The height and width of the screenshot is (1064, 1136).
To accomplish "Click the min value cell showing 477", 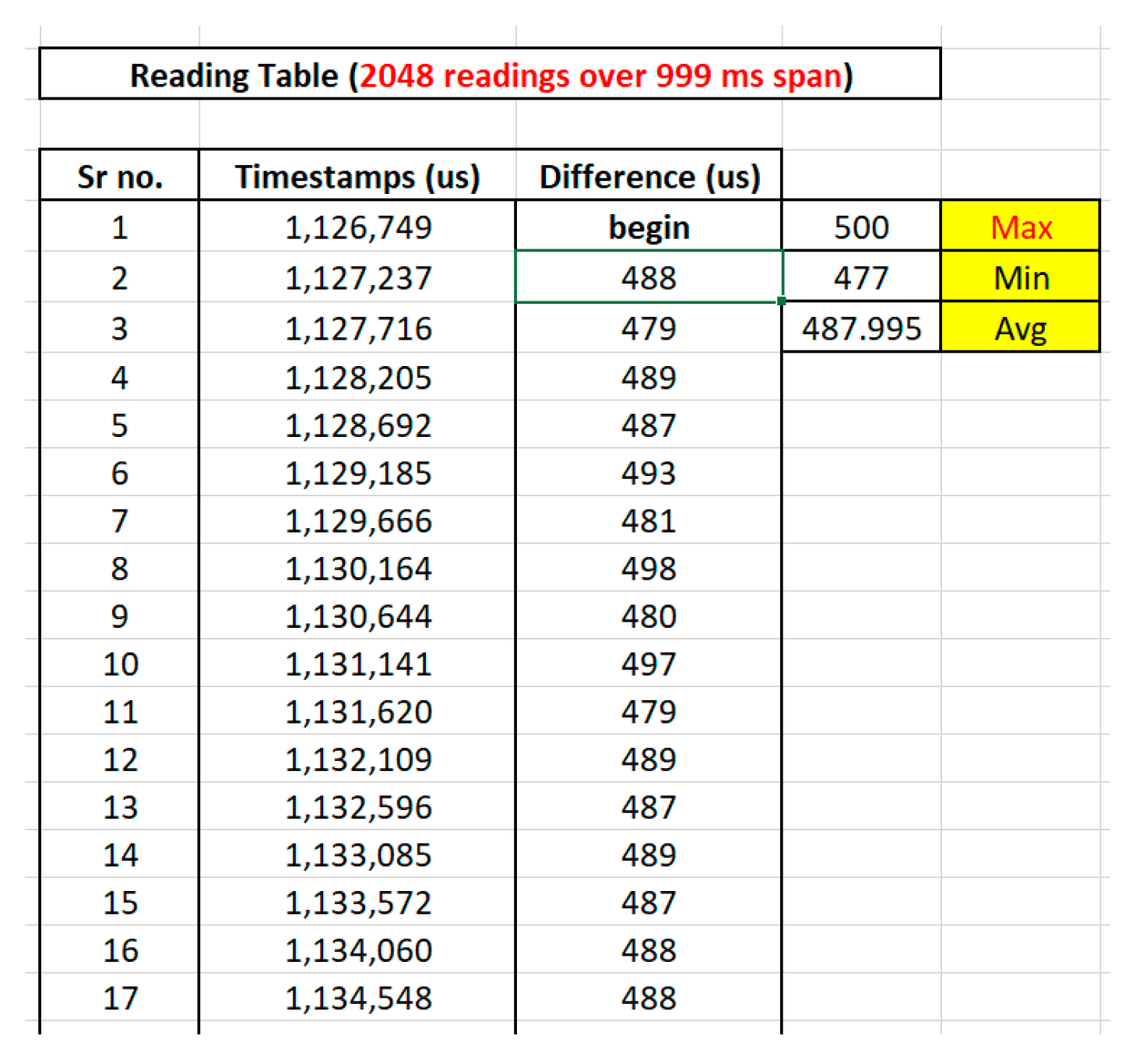I will (x=861, y=277).
